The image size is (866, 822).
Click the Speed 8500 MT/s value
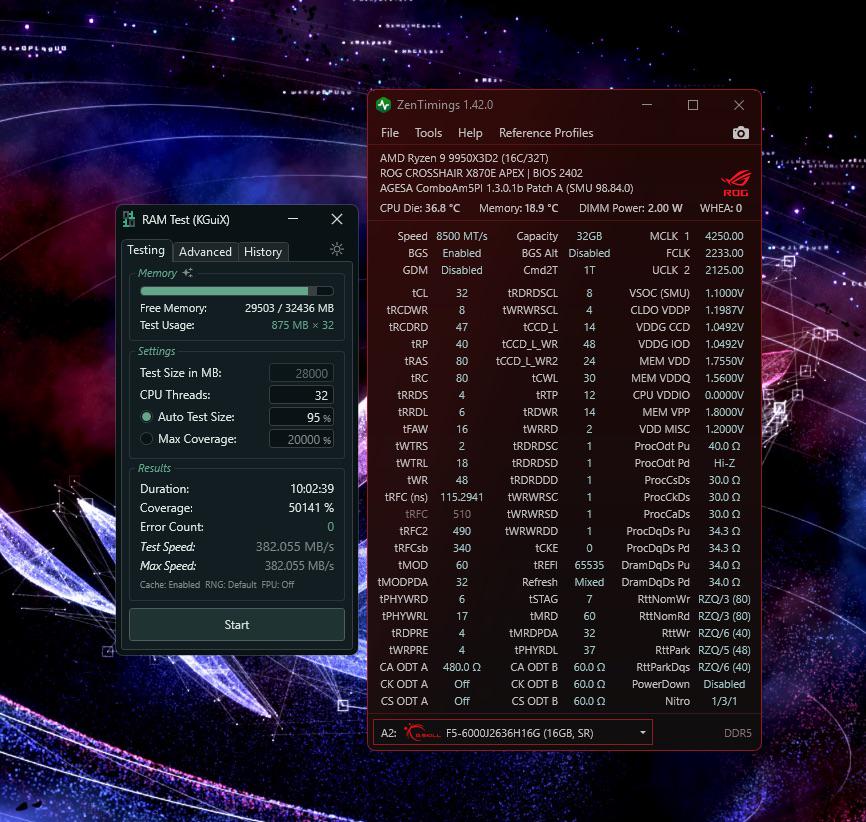pos(462,236)
